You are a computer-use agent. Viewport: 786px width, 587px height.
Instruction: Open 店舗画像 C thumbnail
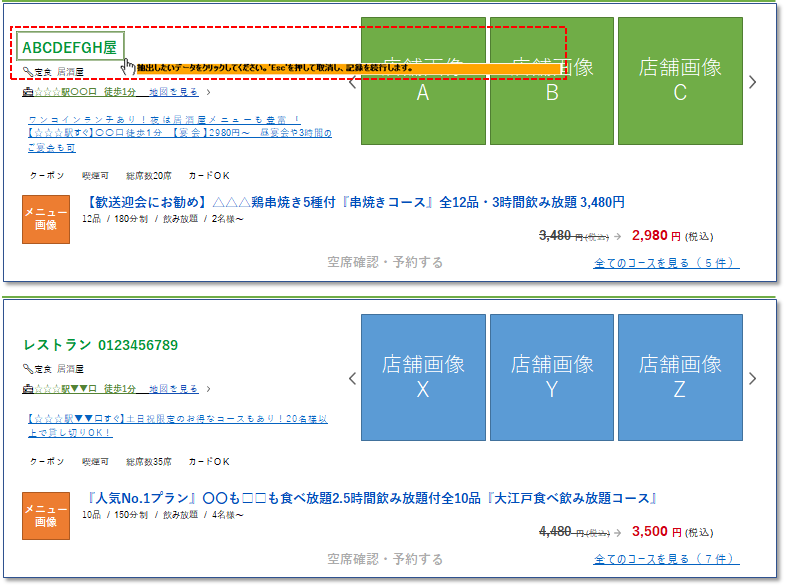click(x=680, y=81)
